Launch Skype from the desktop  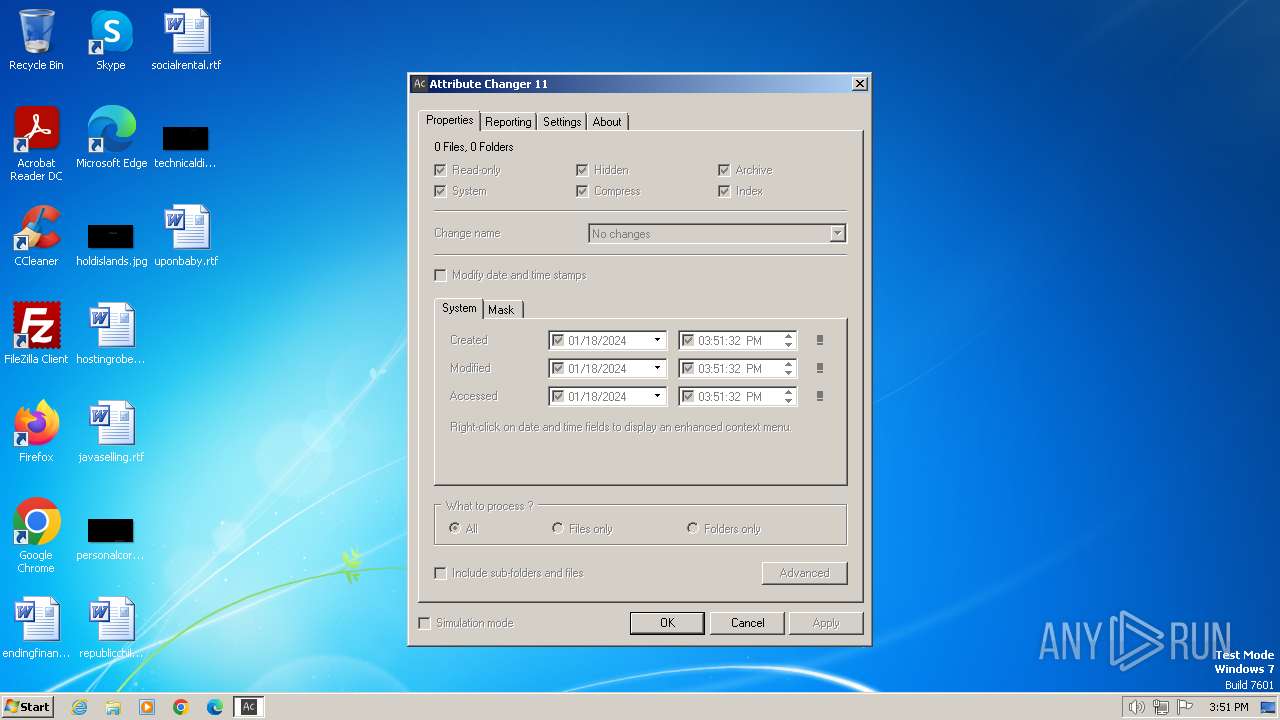coord(111,40)
